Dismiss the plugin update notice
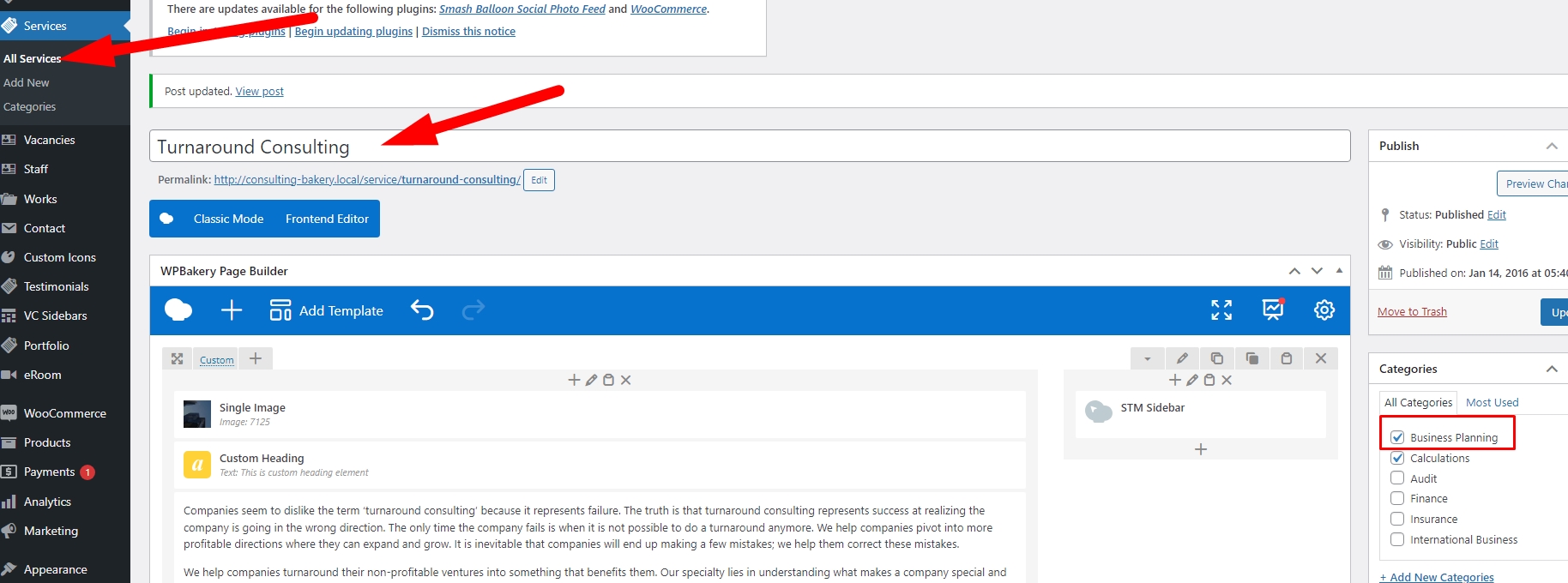Viewport: 1568px width, 583px height. (468, 31)
